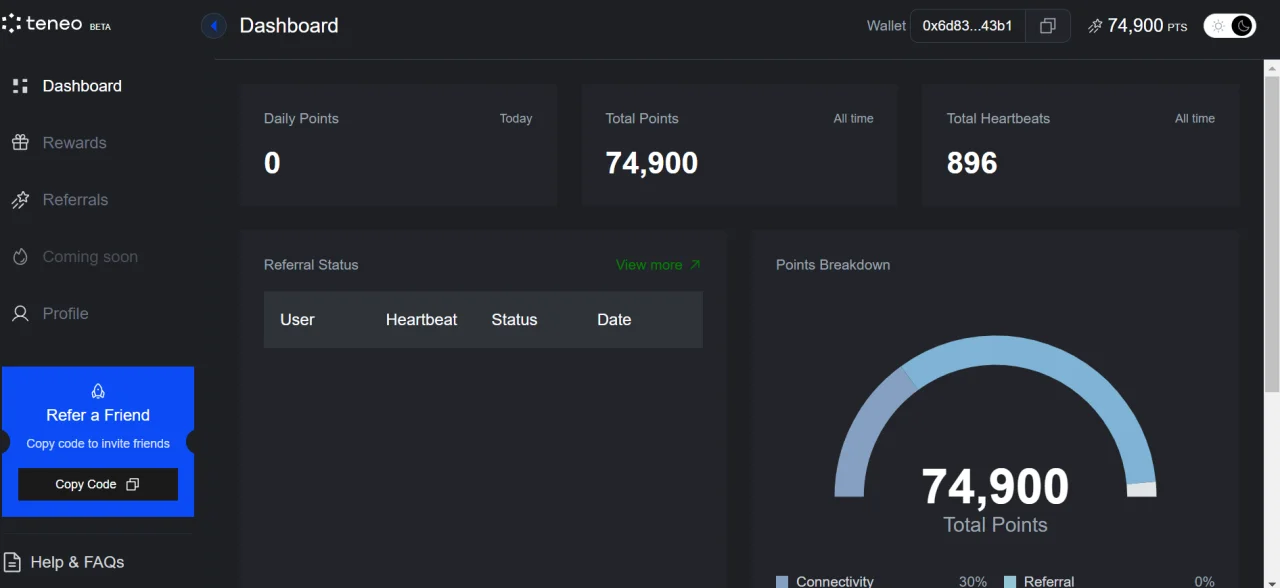Click the page vertical scrollbar thumb
This screenshot has width=1280, height=588.
pyautogui.click(x=1272, y=232)
